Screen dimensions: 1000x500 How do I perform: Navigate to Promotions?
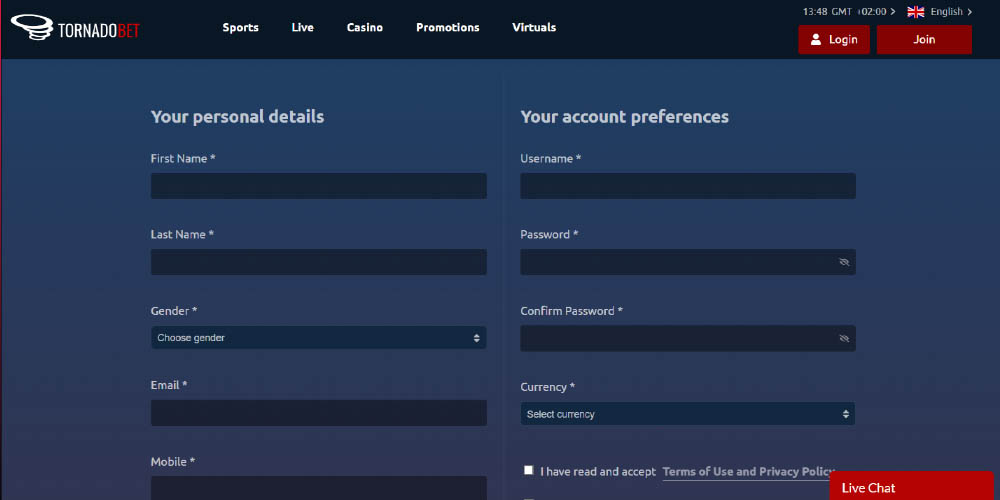(x=447, y=28)
